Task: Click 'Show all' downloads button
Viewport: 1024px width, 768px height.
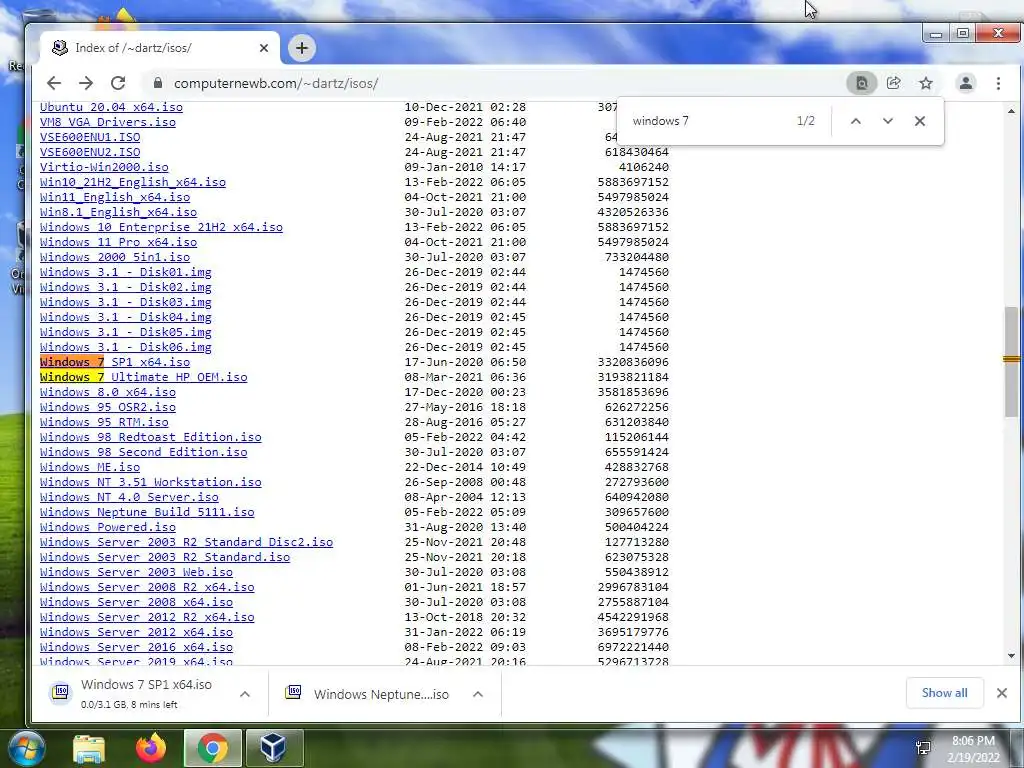Action: (x=944, y=693)
